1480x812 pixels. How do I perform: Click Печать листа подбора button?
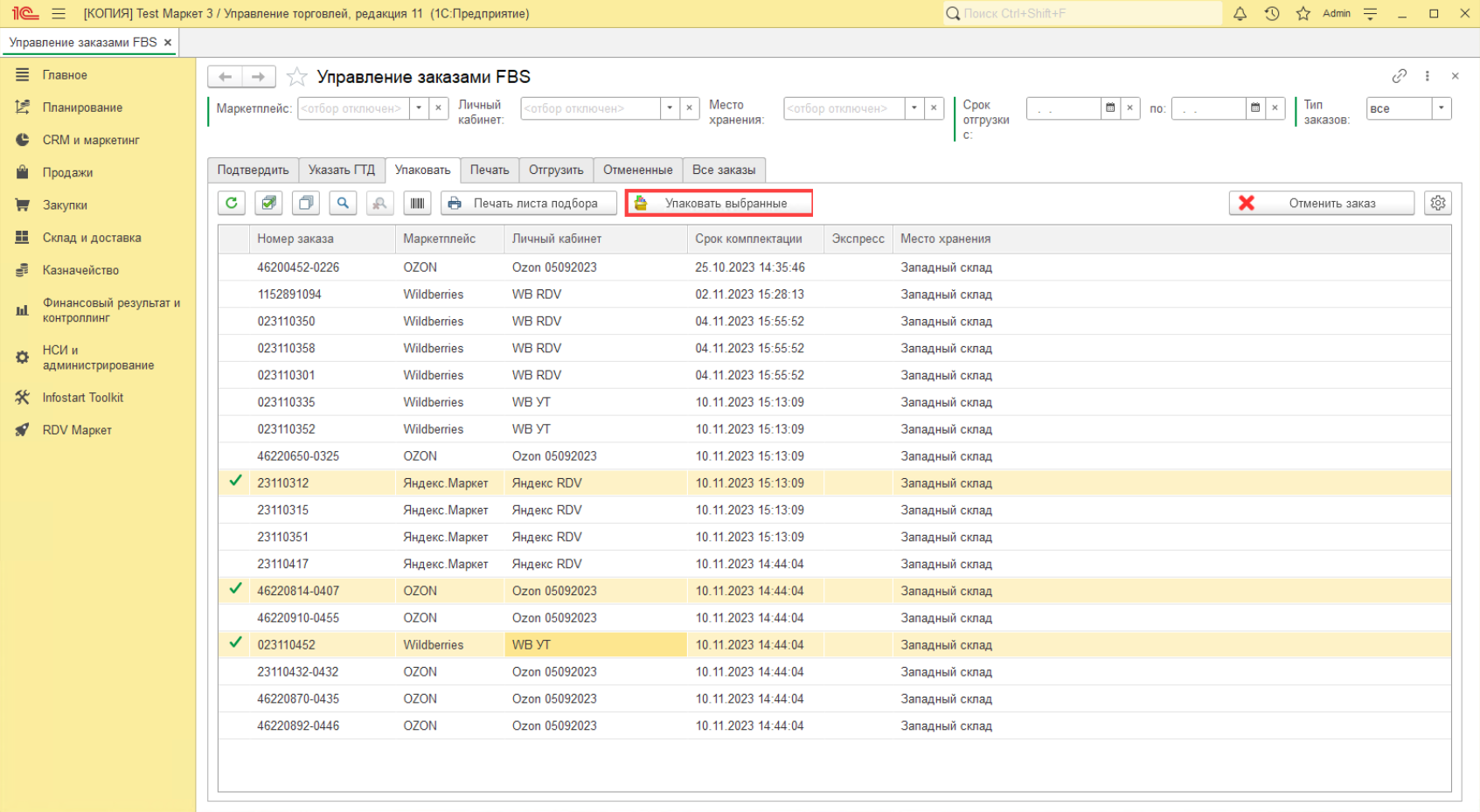pyautogui.click(x=529, y=203)
